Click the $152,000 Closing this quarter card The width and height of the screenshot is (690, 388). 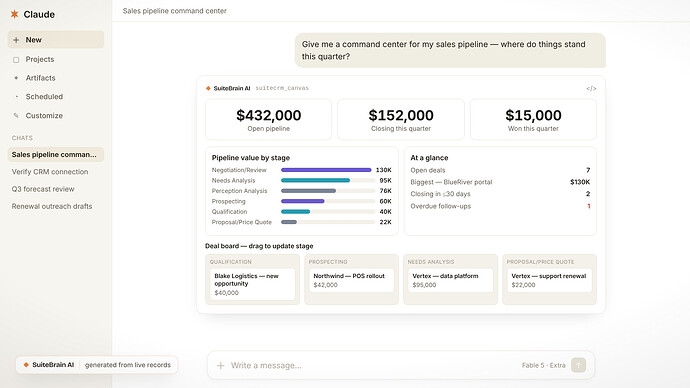pyautogui.click(x=401, y=119)
